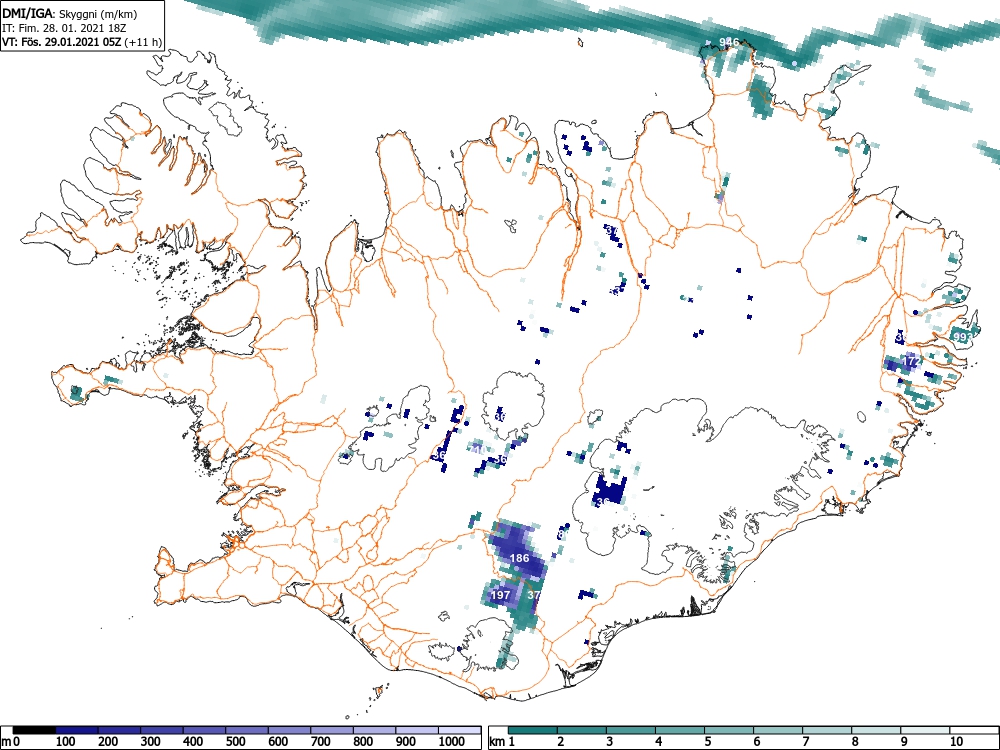The image size is (1000, 750).
Task: Pick the 4–5 km teal legend swatch
Action: (x=680, y=730)
